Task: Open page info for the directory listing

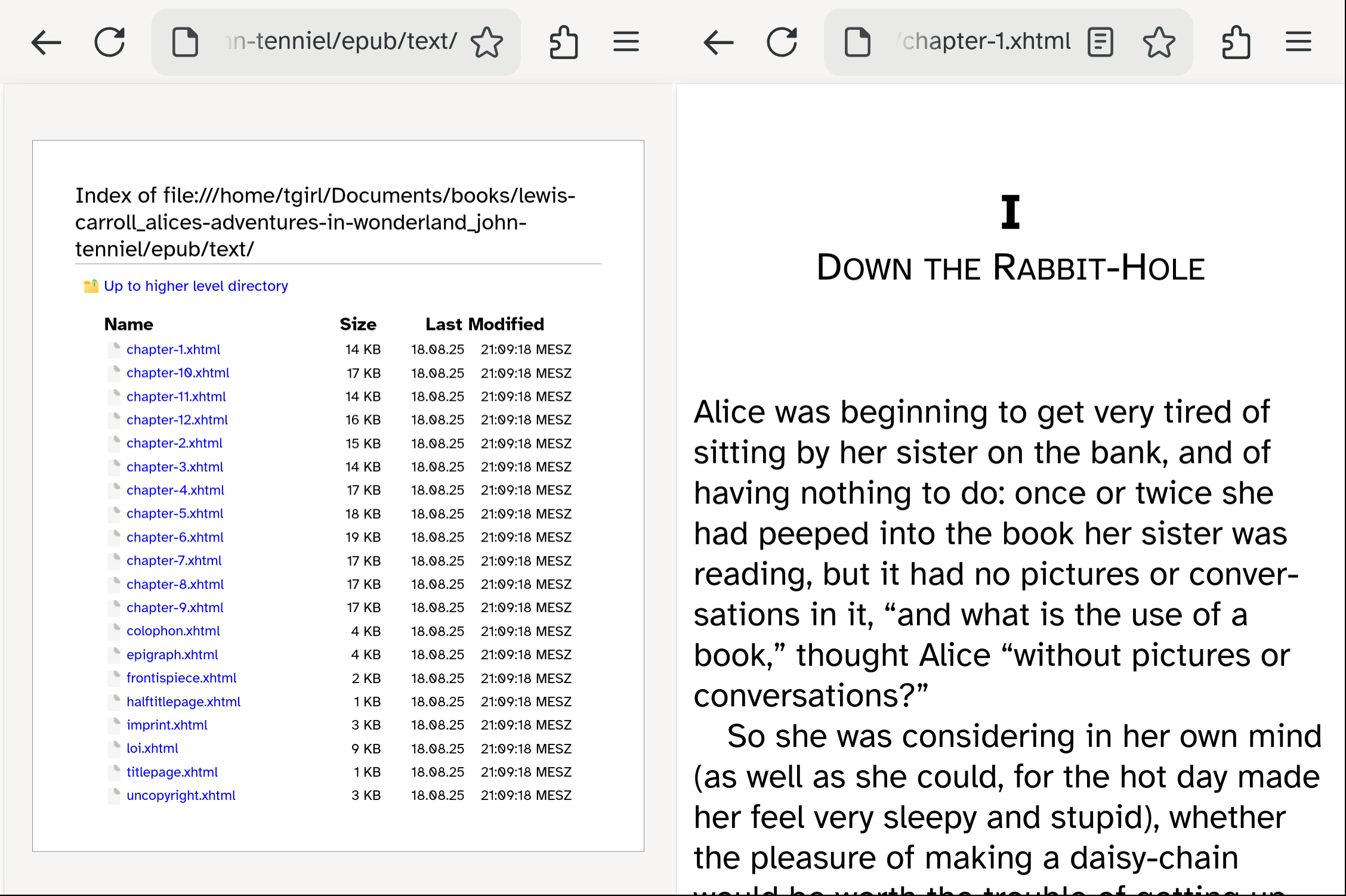Action: (x=185, y=42)
